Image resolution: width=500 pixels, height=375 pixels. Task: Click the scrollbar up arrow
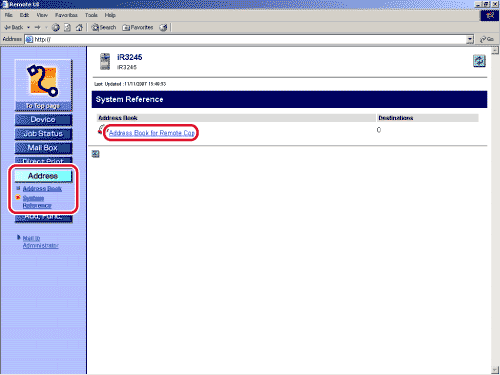[495, 50]
